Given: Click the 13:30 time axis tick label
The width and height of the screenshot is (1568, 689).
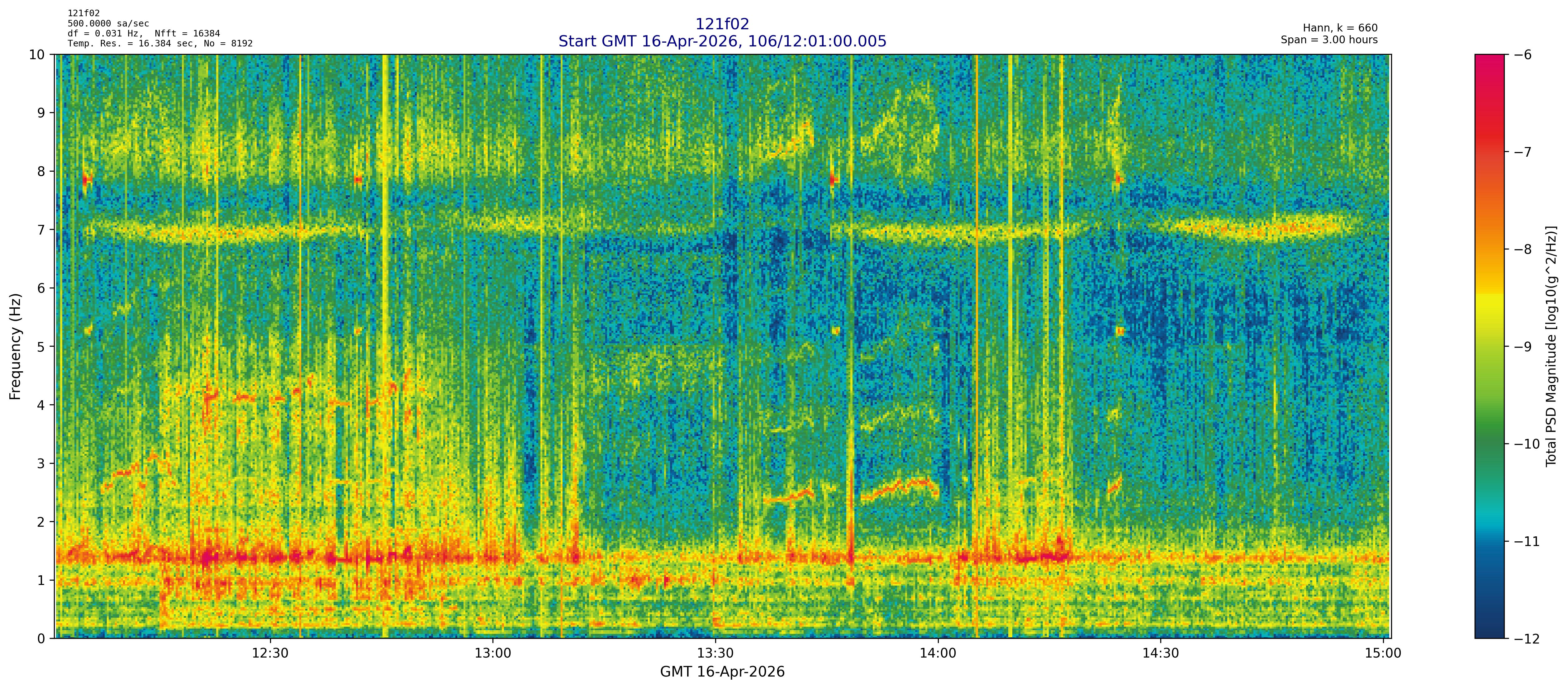Looking at the screenshot, I should [715, 654].
